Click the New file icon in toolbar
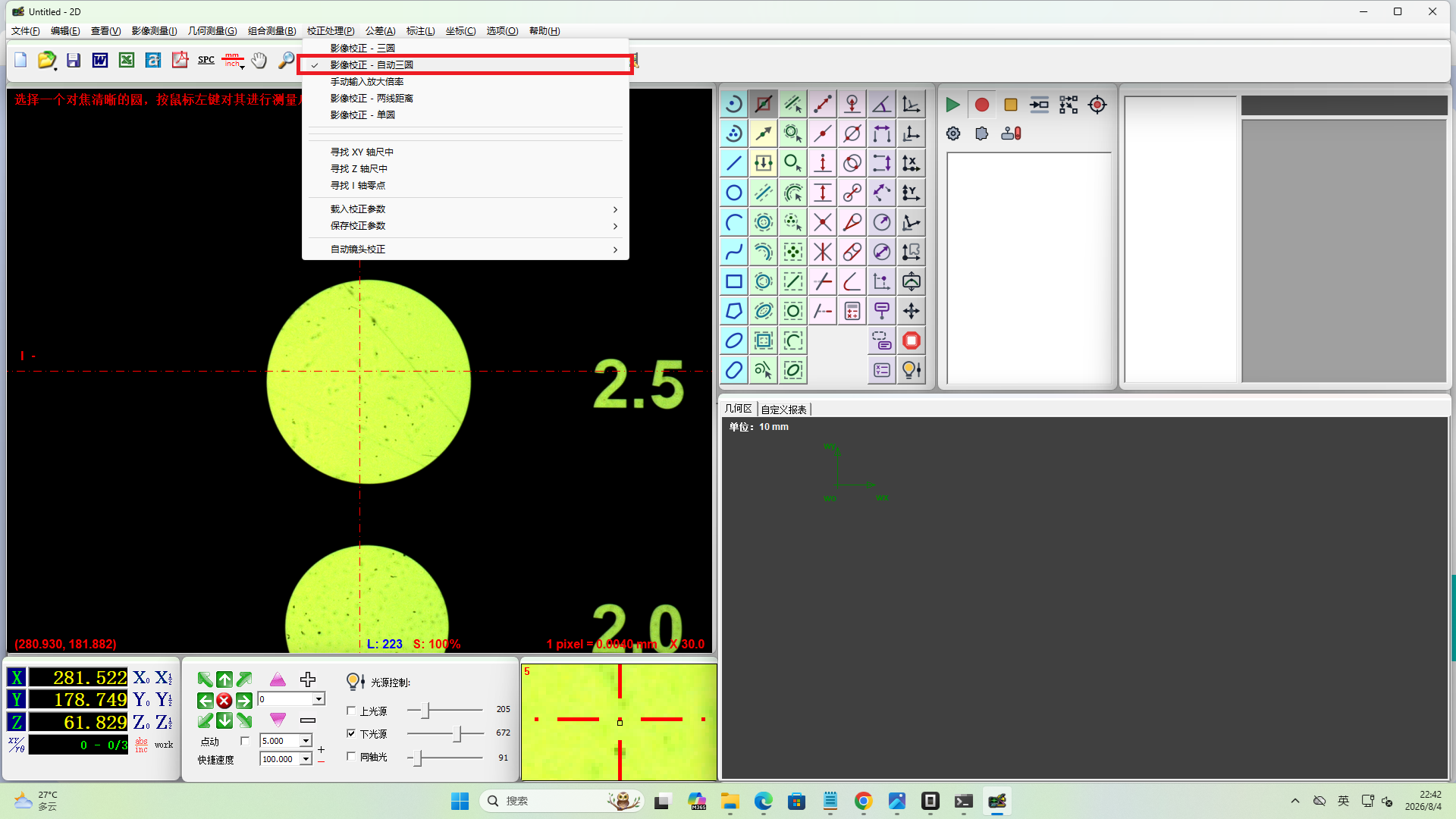Viewport: 1456px width, 819px height. 20,60
